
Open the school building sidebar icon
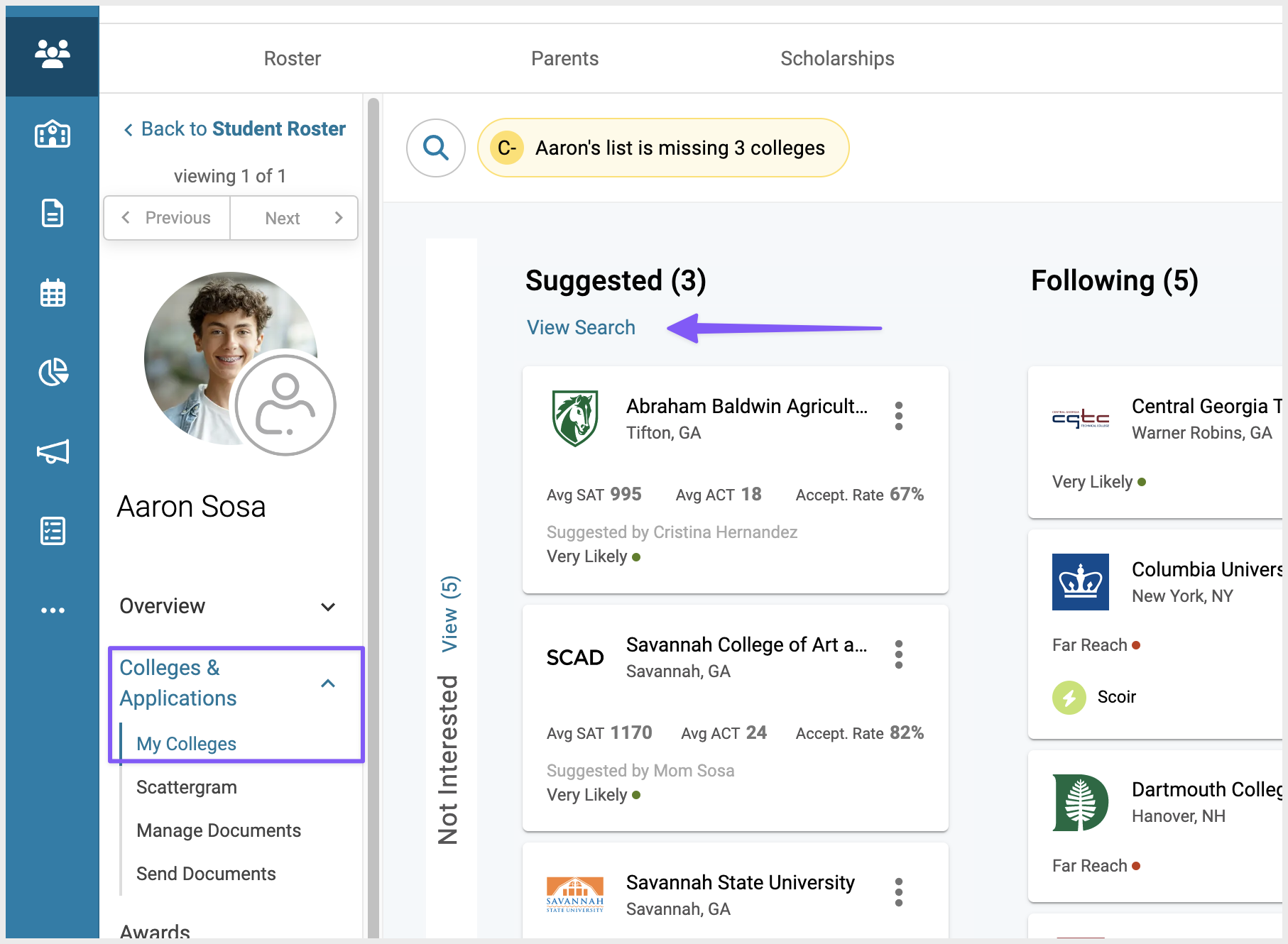pyautogui.click(x=53, y=133)
